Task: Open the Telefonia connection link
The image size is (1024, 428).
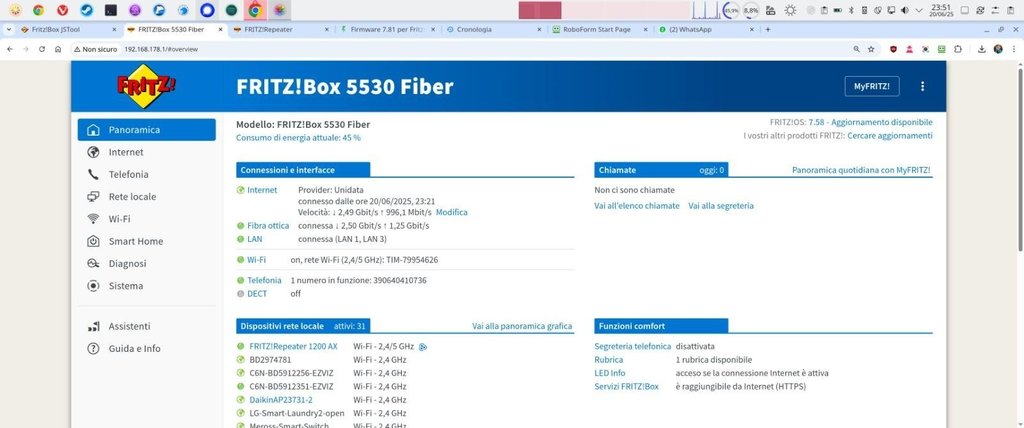Action: tap(264, 280)
